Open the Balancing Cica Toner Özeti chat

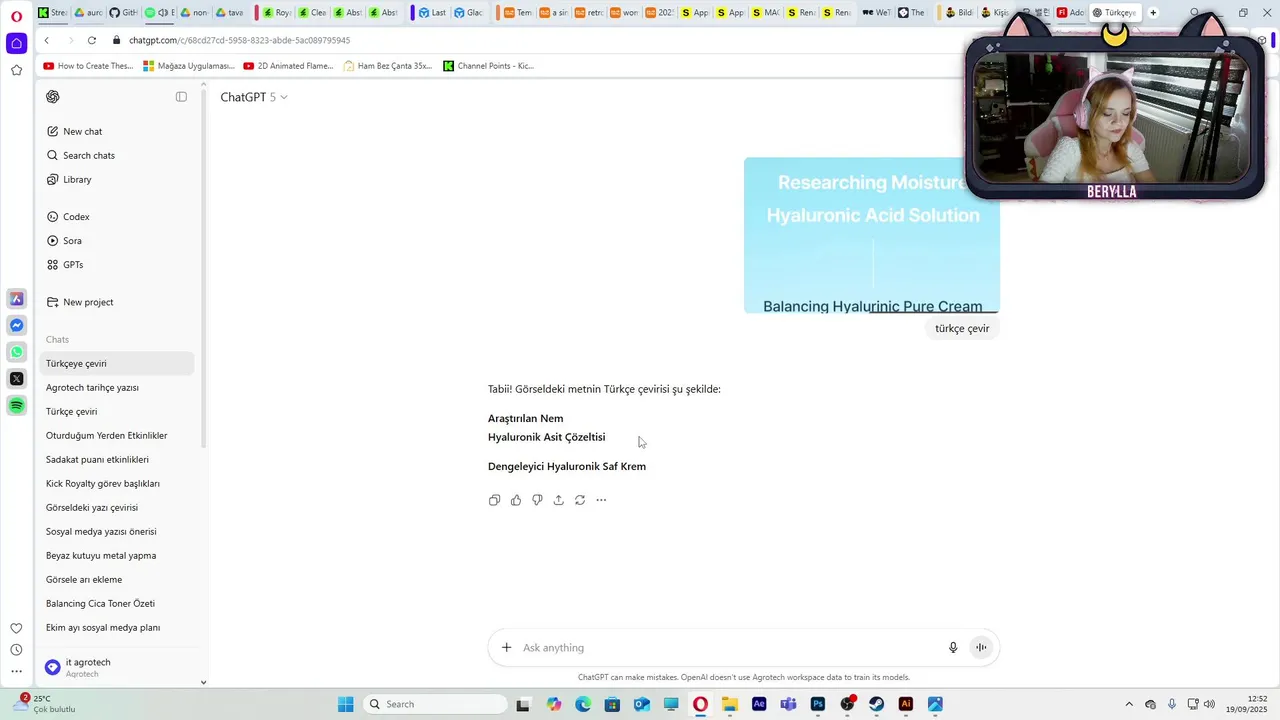pyautogui.click(x=117, y=604)
